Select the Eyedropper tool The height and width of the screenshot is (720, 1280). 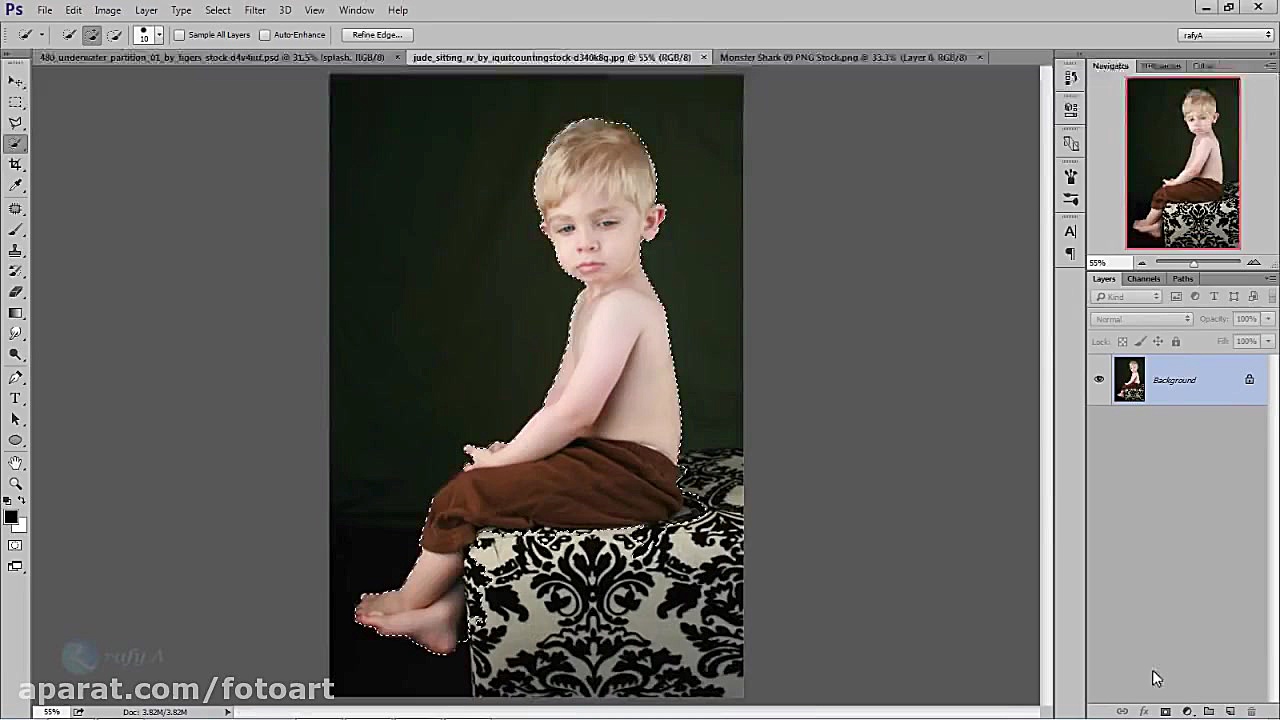[x=16, y=186]
